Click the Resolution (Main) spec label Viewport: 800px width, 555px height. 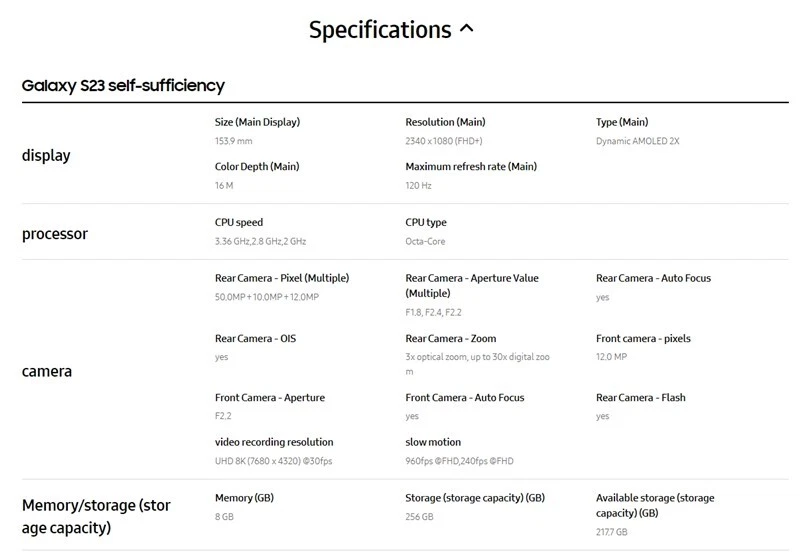445,122
